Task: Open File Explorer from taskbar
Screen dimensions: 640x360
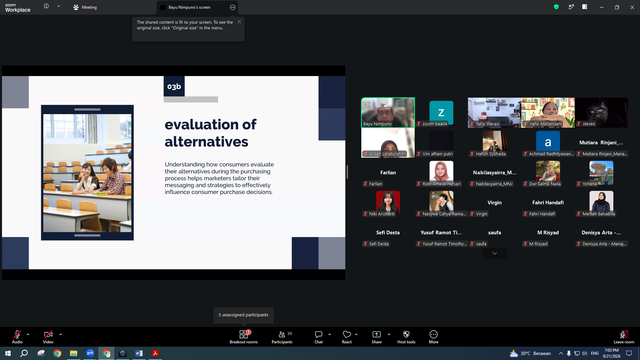Action: 73,353
